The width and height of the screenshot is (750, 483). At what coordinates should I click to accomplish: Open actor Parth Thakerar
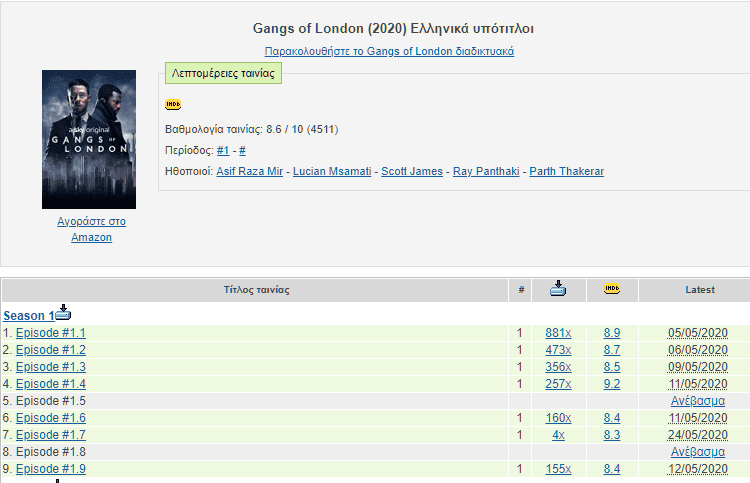[x=566, y=171]
